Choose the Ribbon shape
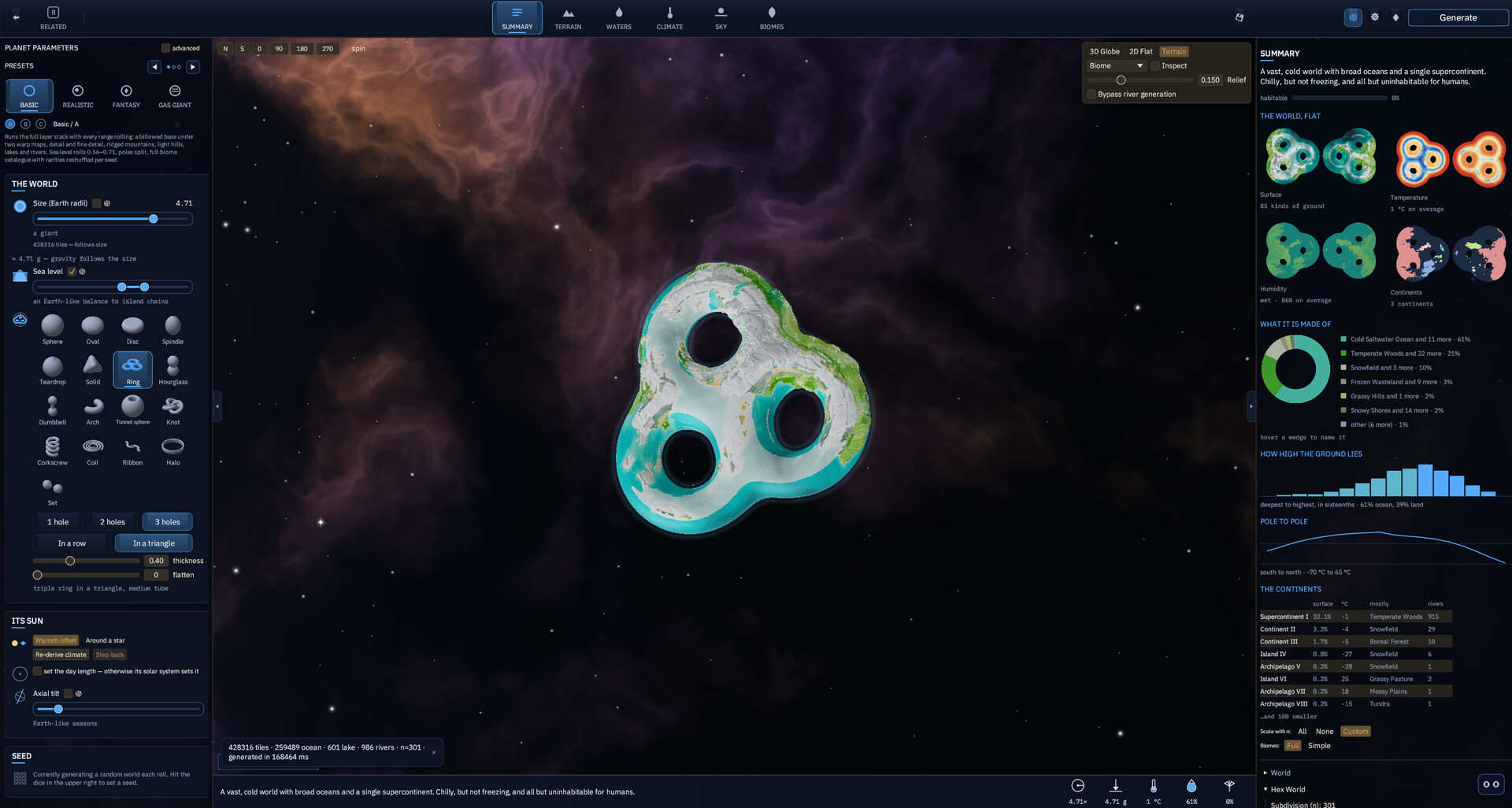 coord(132,450)
